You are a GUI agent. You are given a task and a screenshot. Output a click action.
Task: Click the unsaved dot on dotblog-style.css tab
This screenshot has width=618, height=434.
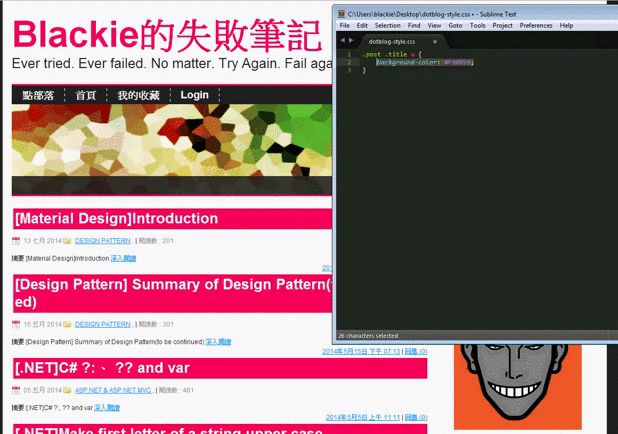(x=434, y=41)
